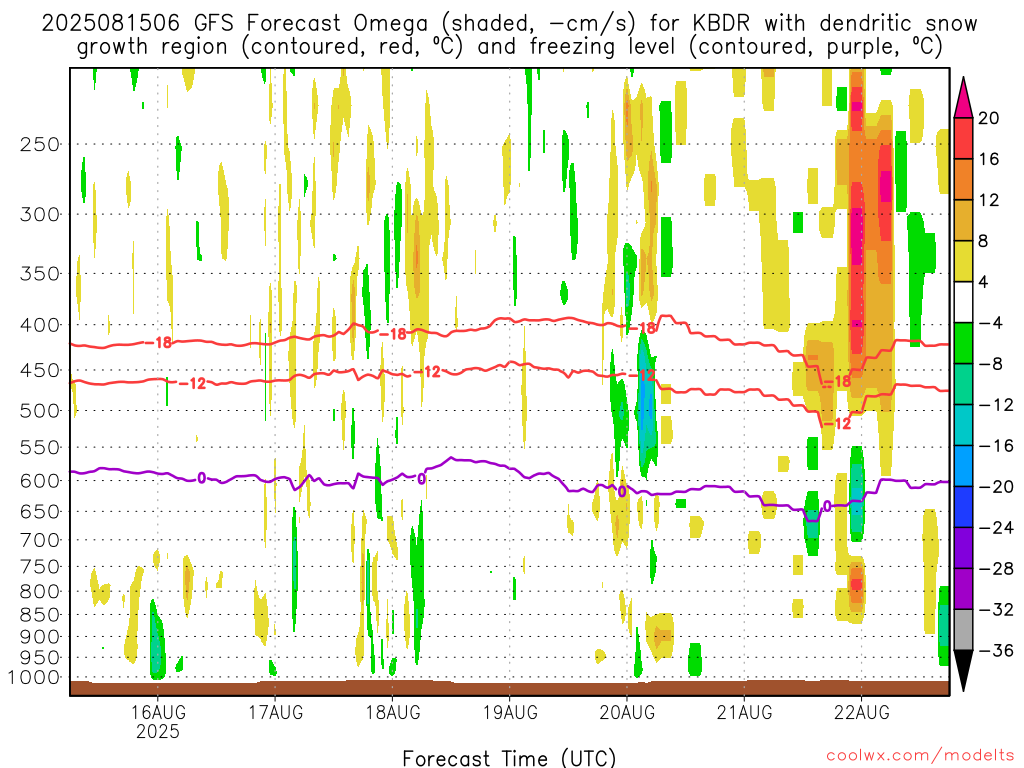
Task: Click the red -12 contour label after 18AUG
Action: click(426, 372)
